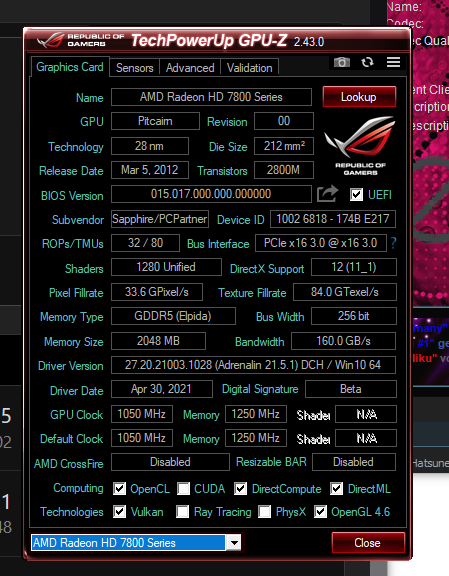
Task: Click Memory 1250 MHz in Default Clock row
Action: (x=256, y=438)
